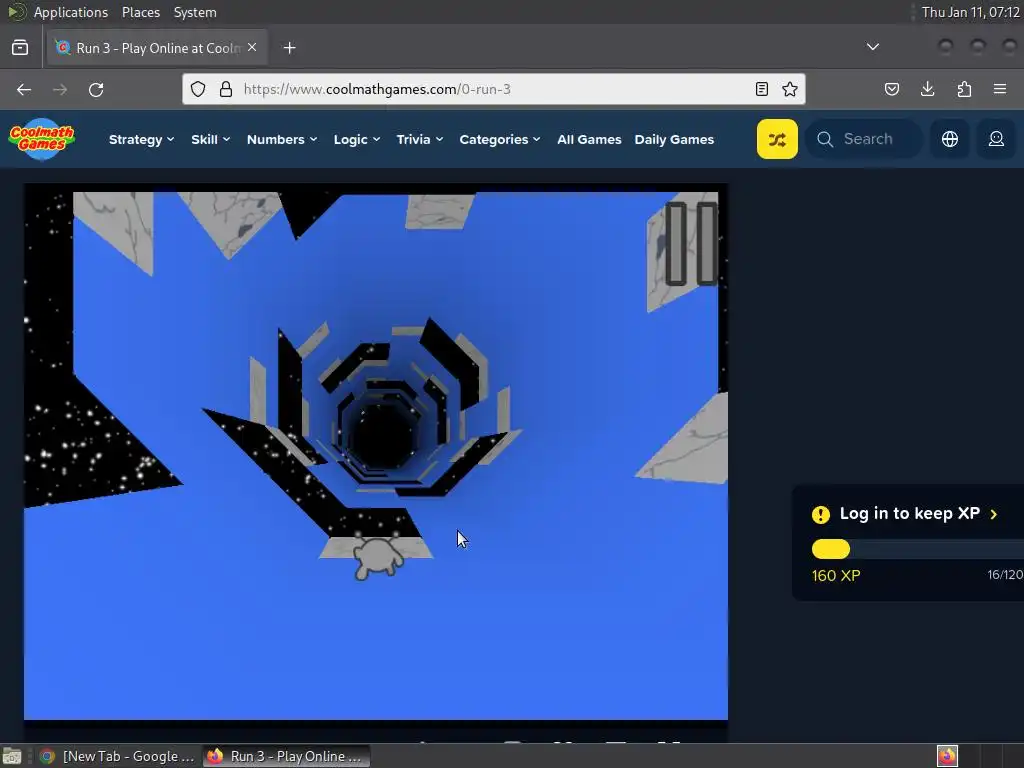
Task: Open the user account profile icon
Action: pyautogui.click(x=996, y=138)
